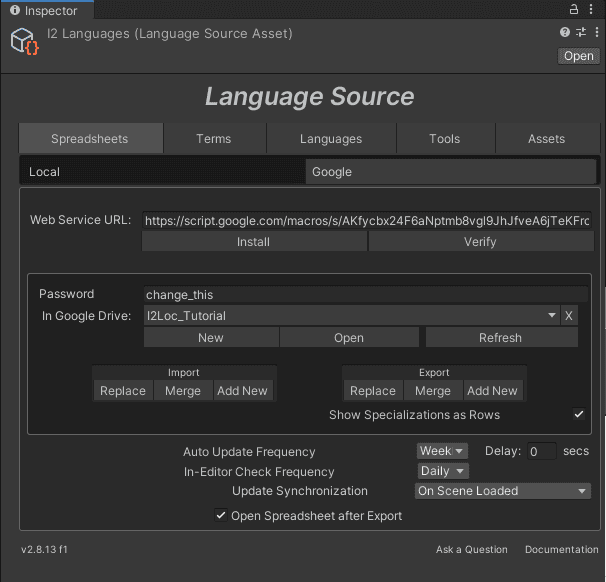
Task: Open the component help question mark icon
Action: coord(565,32)
